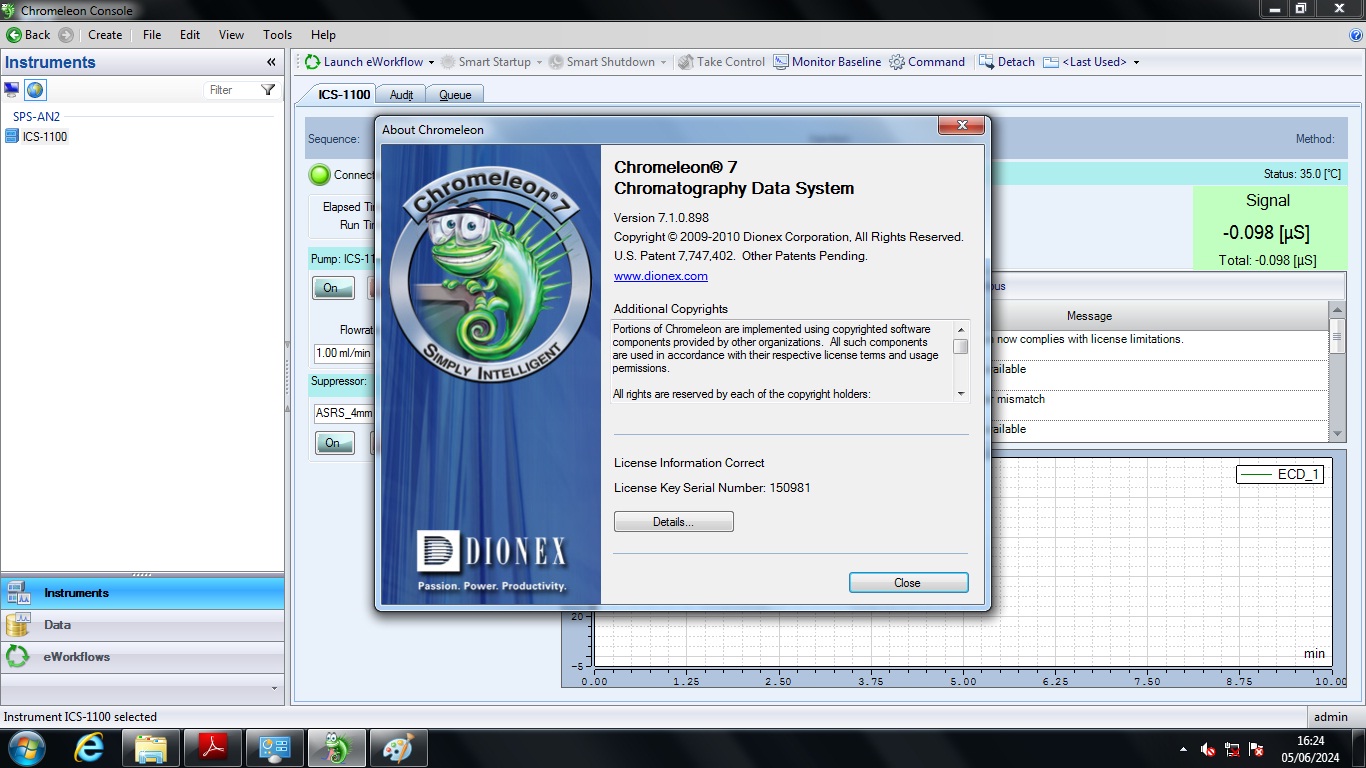Select ICS-1100 instrument in the tree
The image size is (1366, 768).
click(x=45, y=137)
